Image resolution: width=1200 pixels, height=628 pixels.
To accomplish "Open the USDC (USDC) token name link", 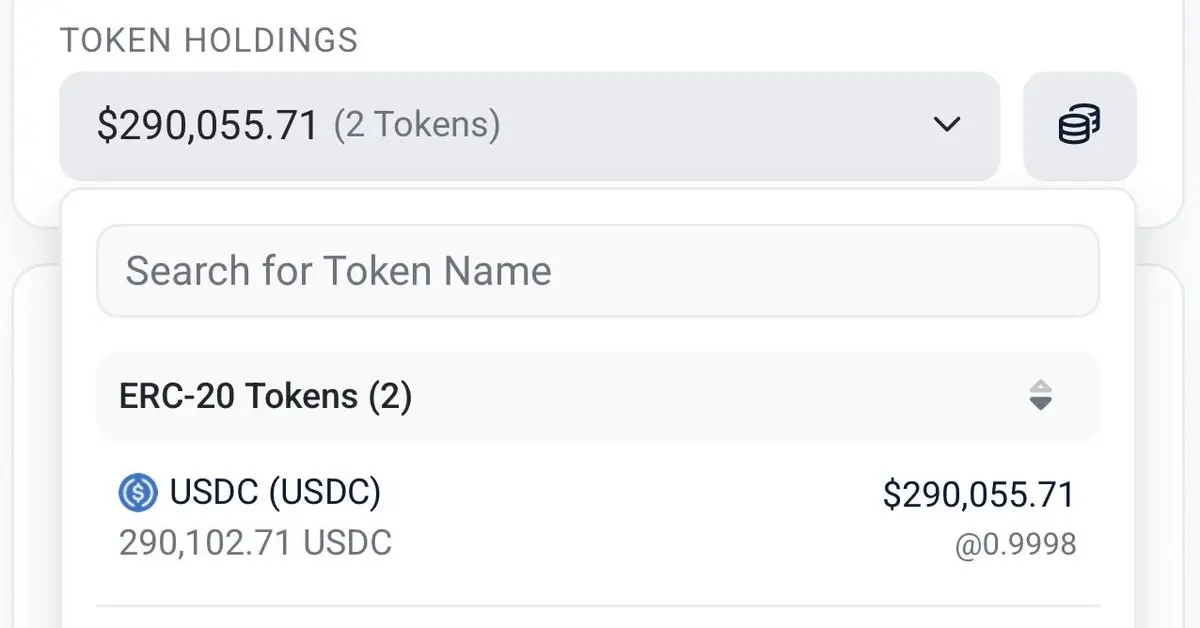I will [x=275, y=492].
